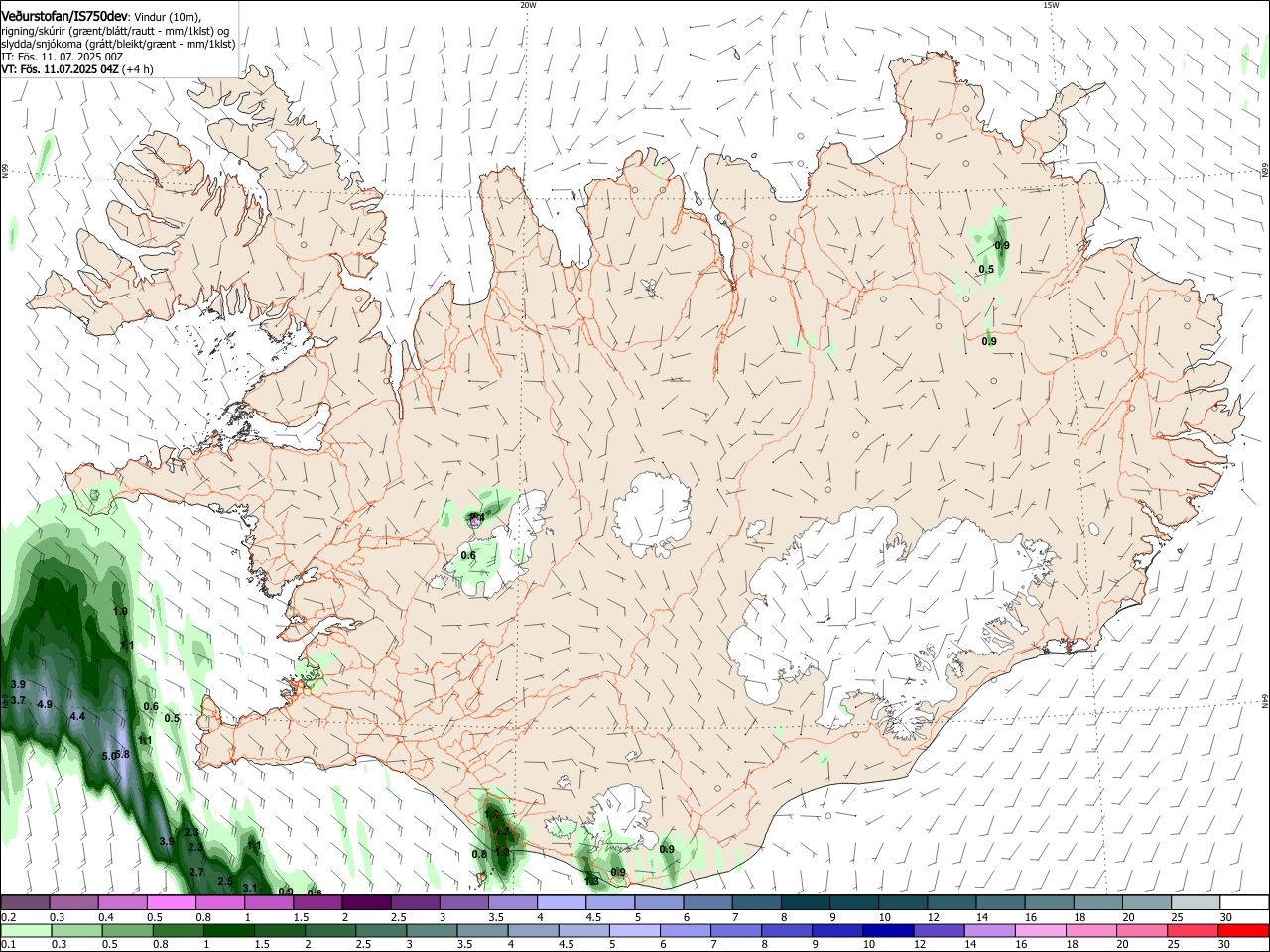Screen dimensions: 1270x952
Task: Select the (+4 h) forecast offset text
Action: click(x=136, y=69)
